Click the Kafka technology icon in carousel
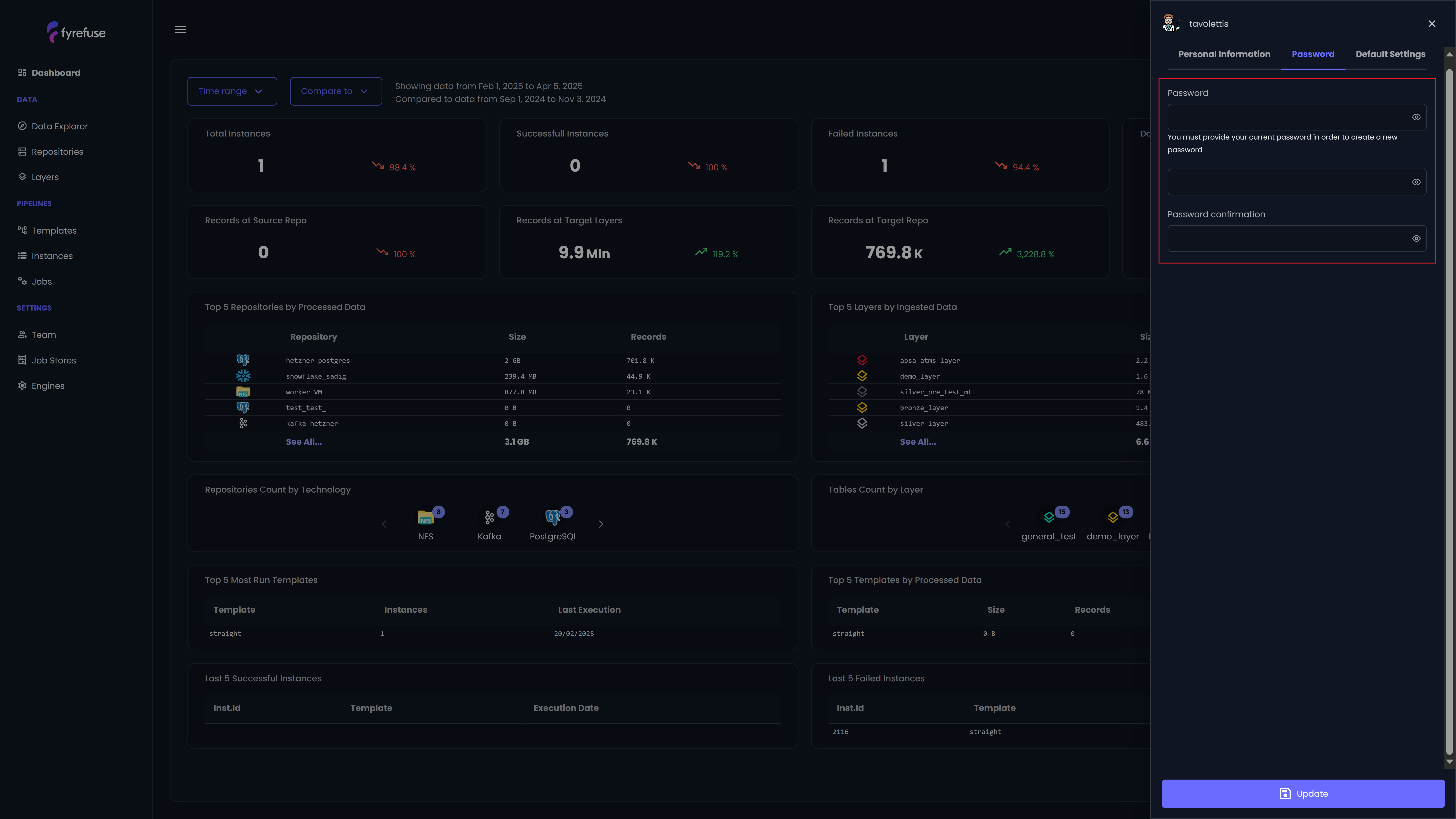 coord(490,517)
